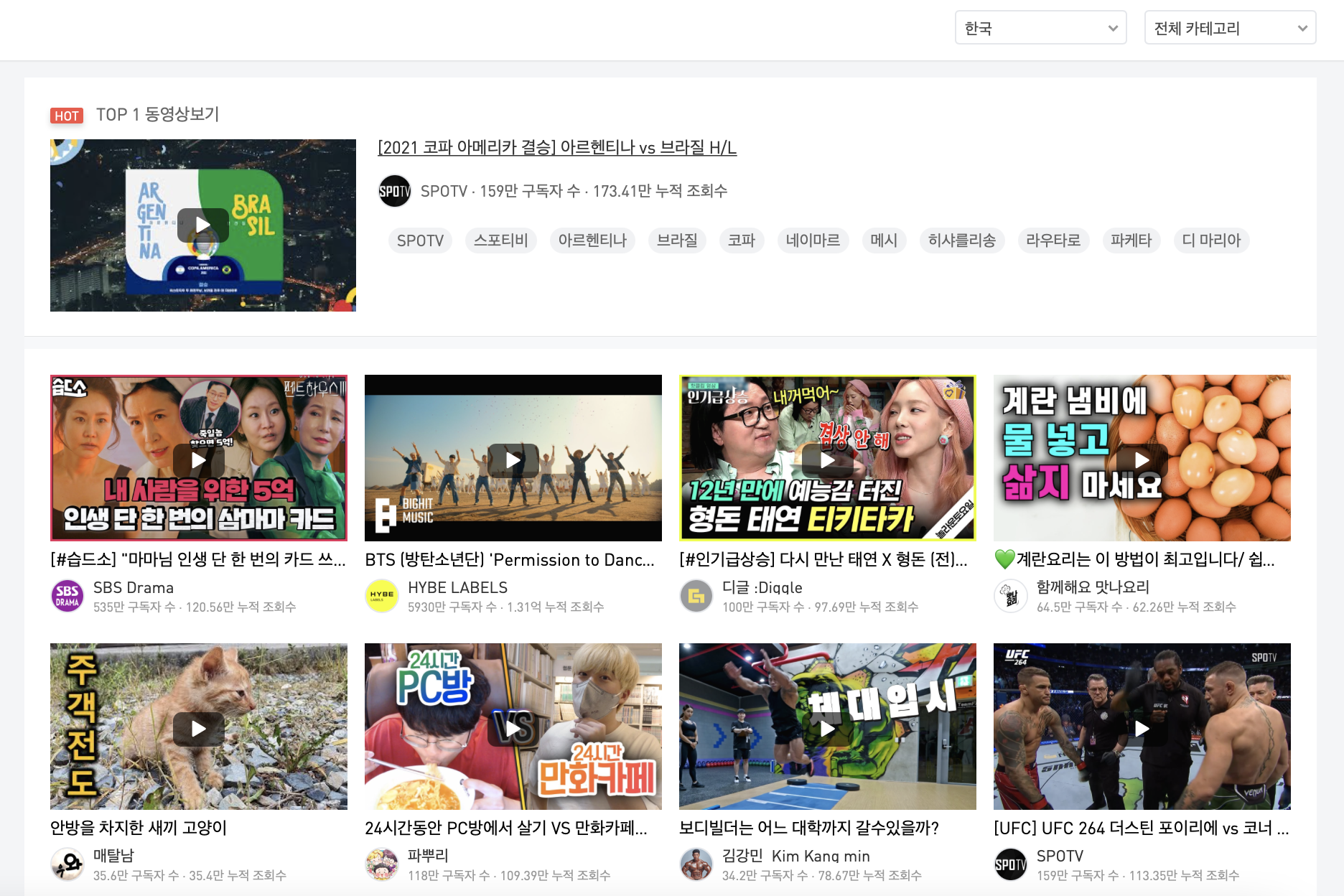Open the 한국 country dropdown
This screenshot has height=896, width=1344.
[1040, 28]
